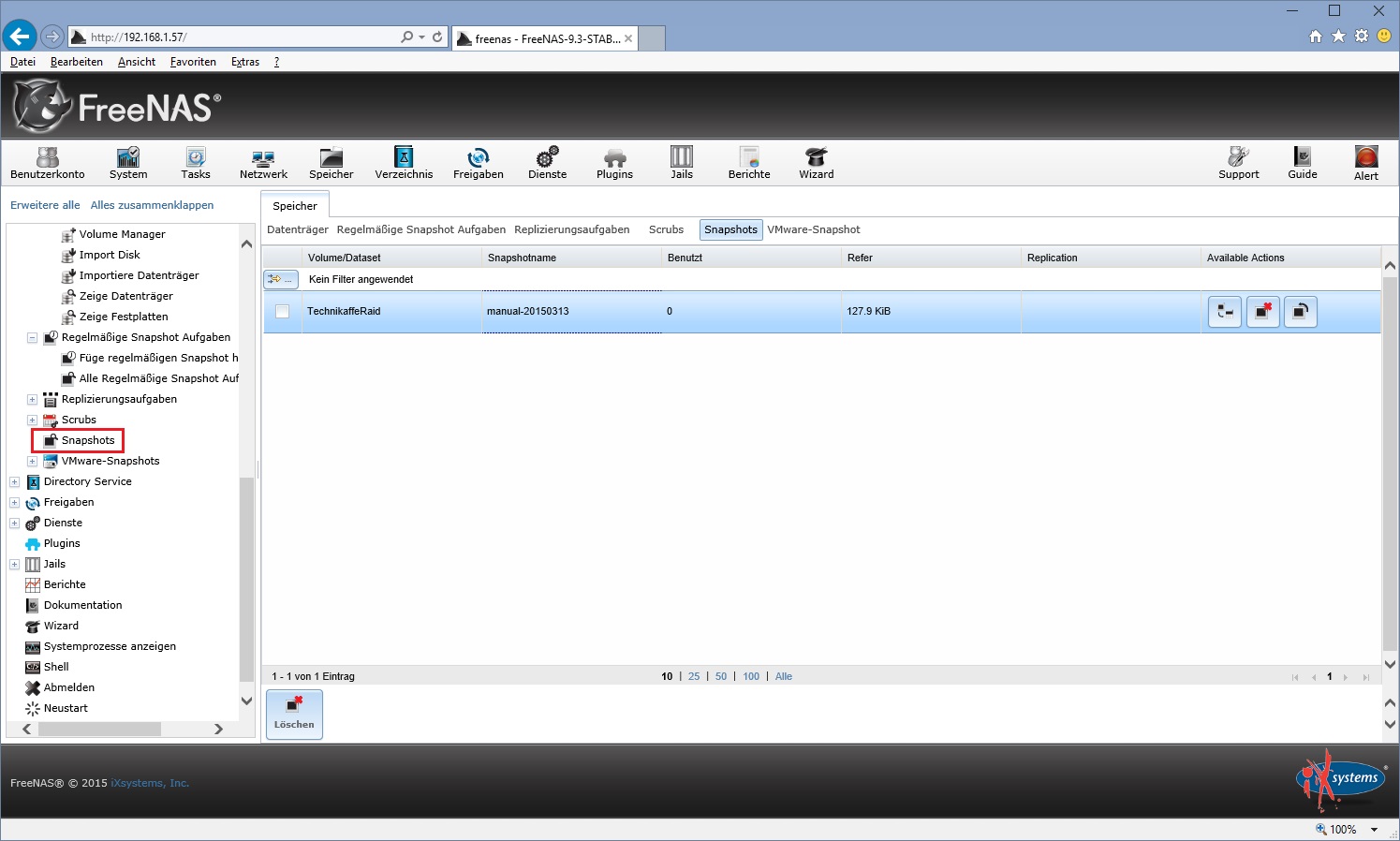Switch to the Regelmäßige Snapshot Aufgaben tab

(421, 229)
